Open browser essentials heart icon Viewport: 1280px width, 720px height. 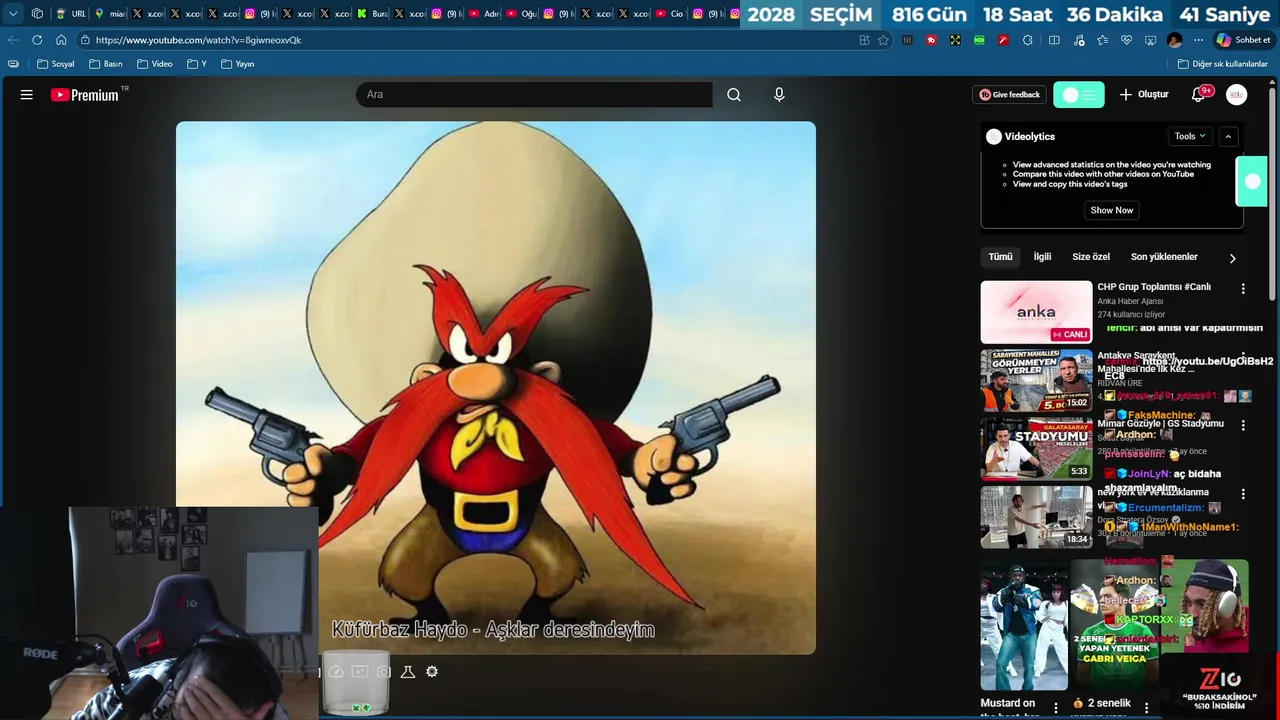[x=1126, y=40]
